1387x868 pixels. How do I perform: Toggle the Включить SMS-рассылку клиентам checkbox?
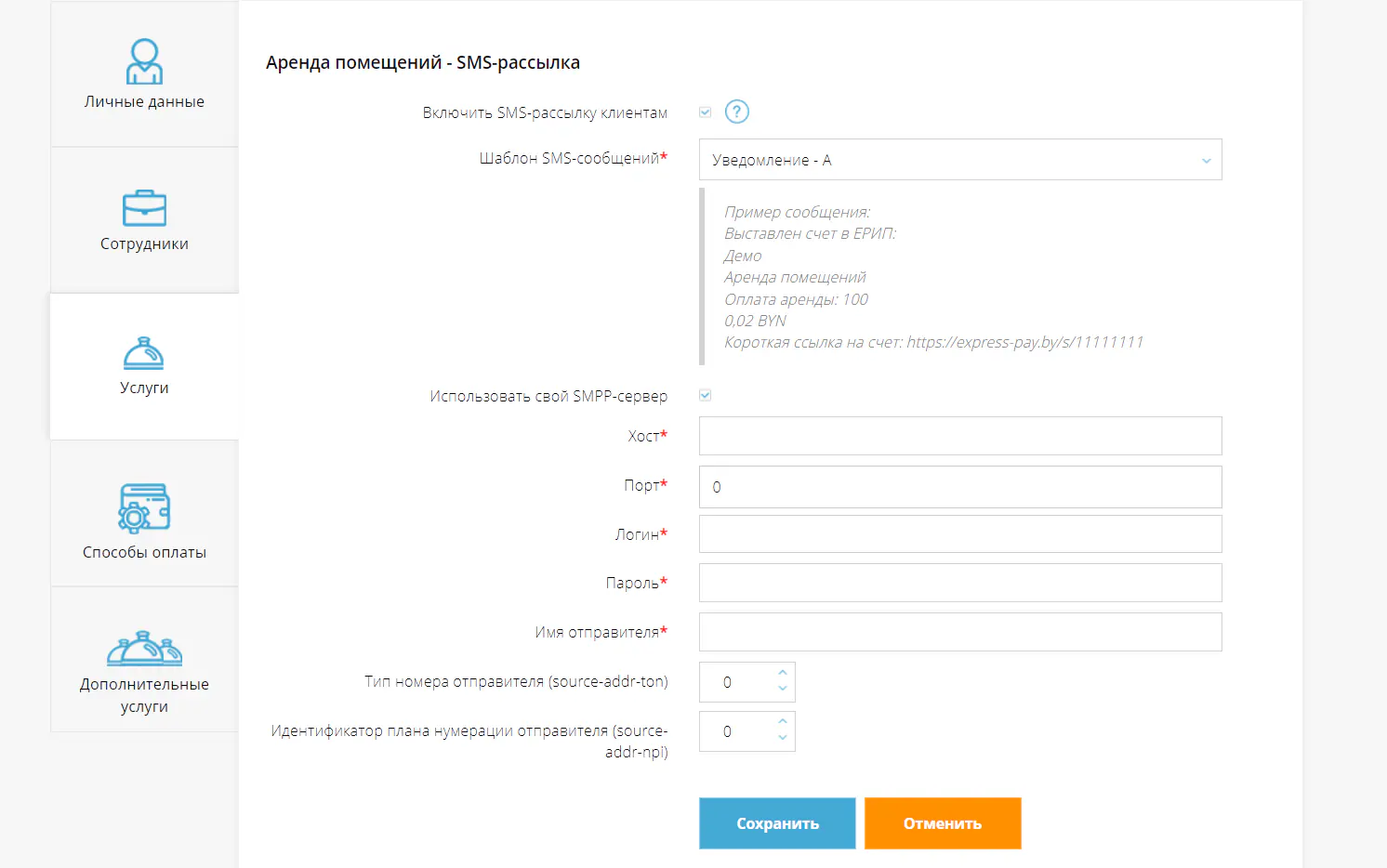point(706,112)
